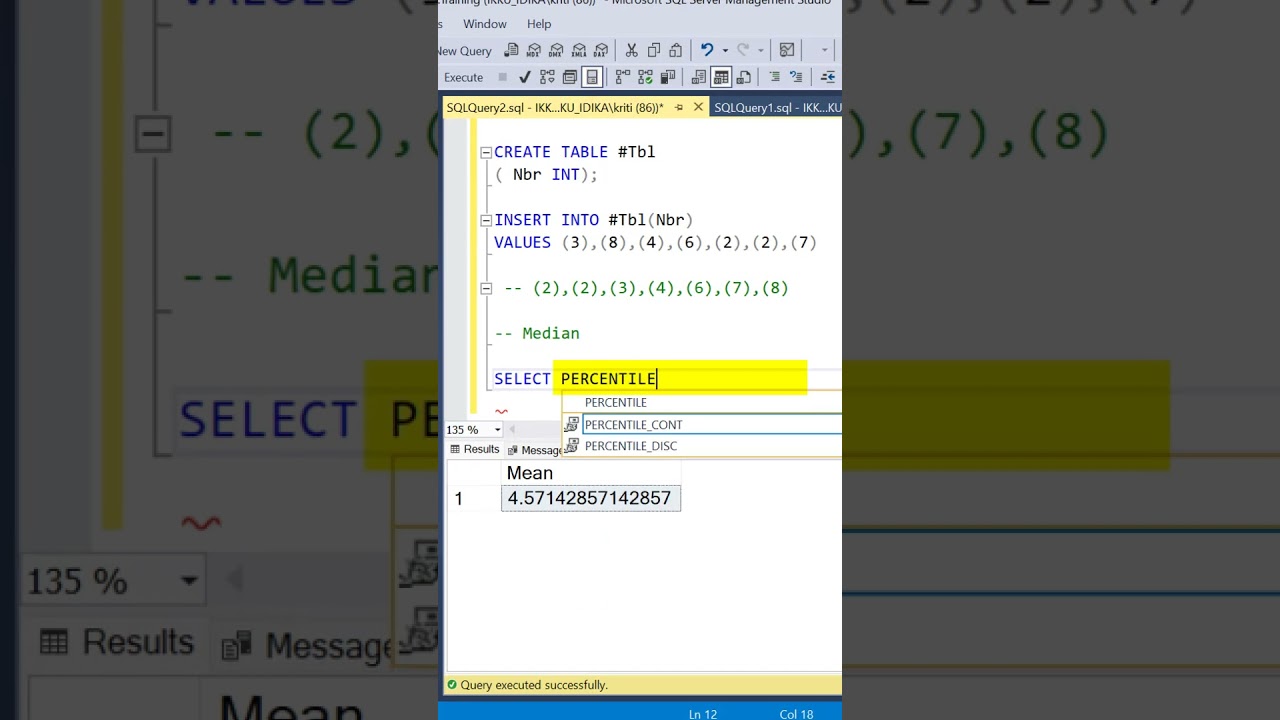Open the Activity Monitor icon
Image resolution: width=1280 pixels, height=720 pixels.
coord(787,50)
